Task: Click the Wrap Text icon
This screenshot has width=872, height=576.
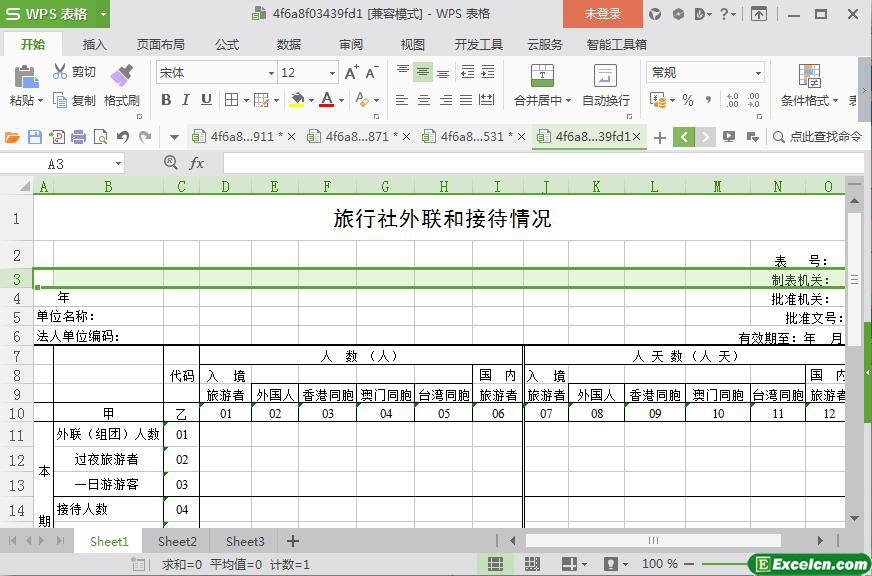Action: click(x=605, y=76)
